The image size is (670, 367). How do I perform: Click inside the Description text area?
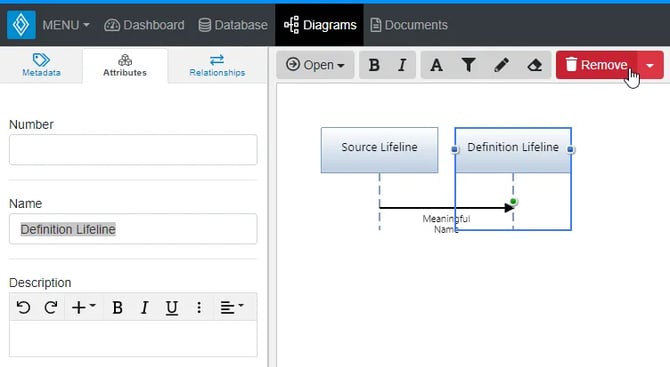tap(133, 338)
